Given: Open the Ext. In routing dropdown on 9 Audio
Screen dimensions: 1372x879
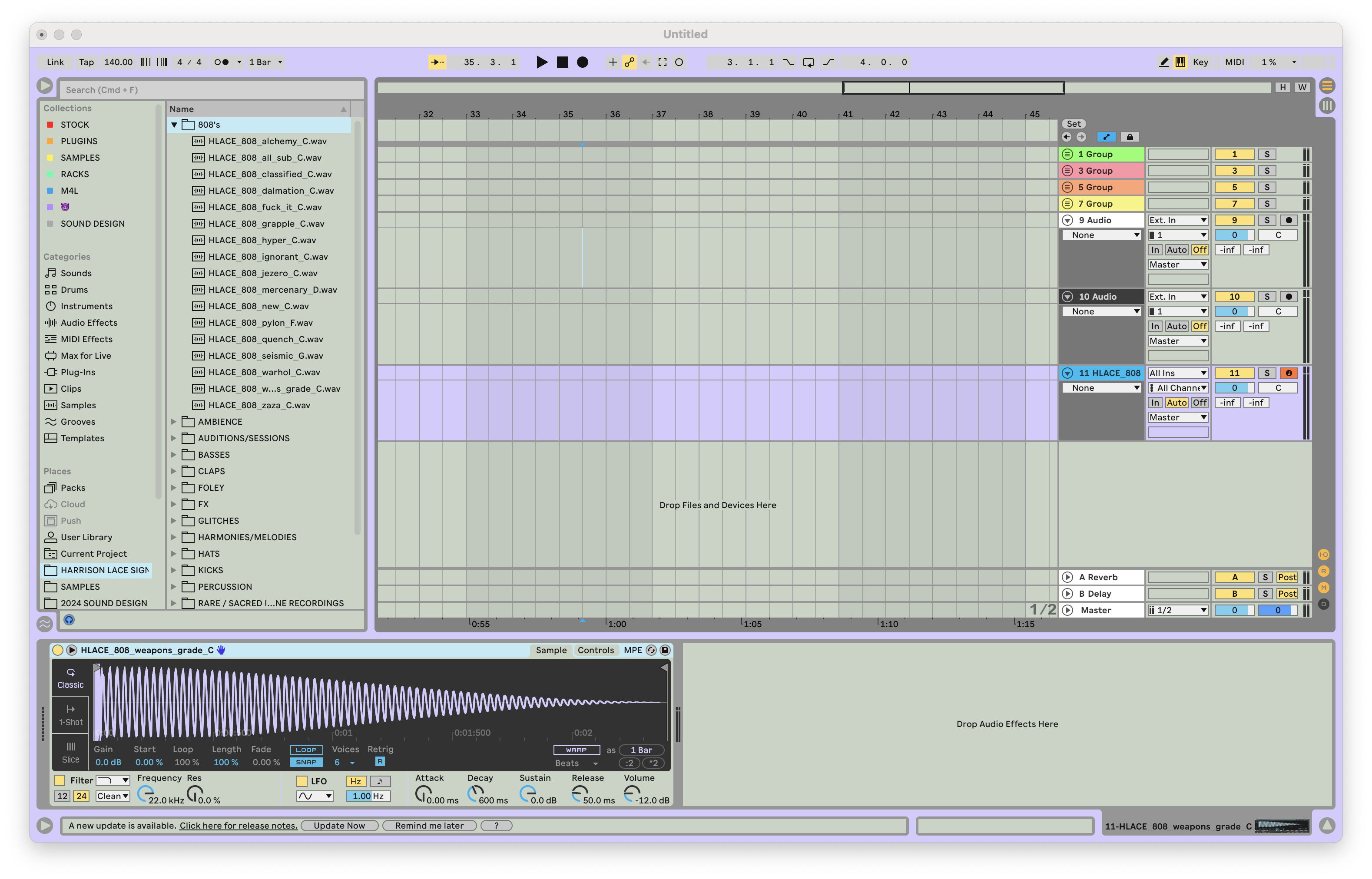Looking at the screenshot, I should pos(1177,220).
